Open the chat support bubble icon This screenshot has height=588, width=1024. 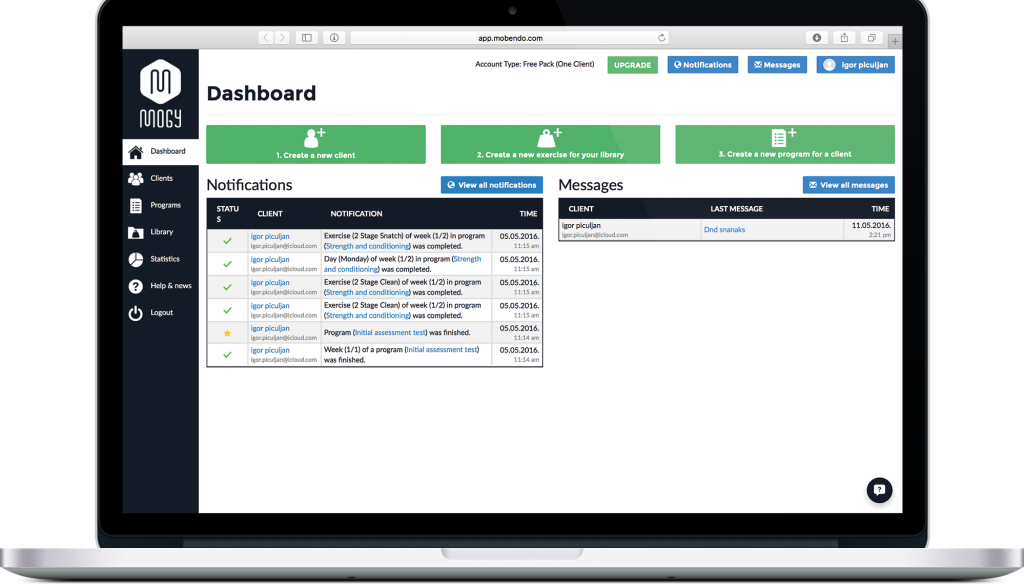coord(879,490)
